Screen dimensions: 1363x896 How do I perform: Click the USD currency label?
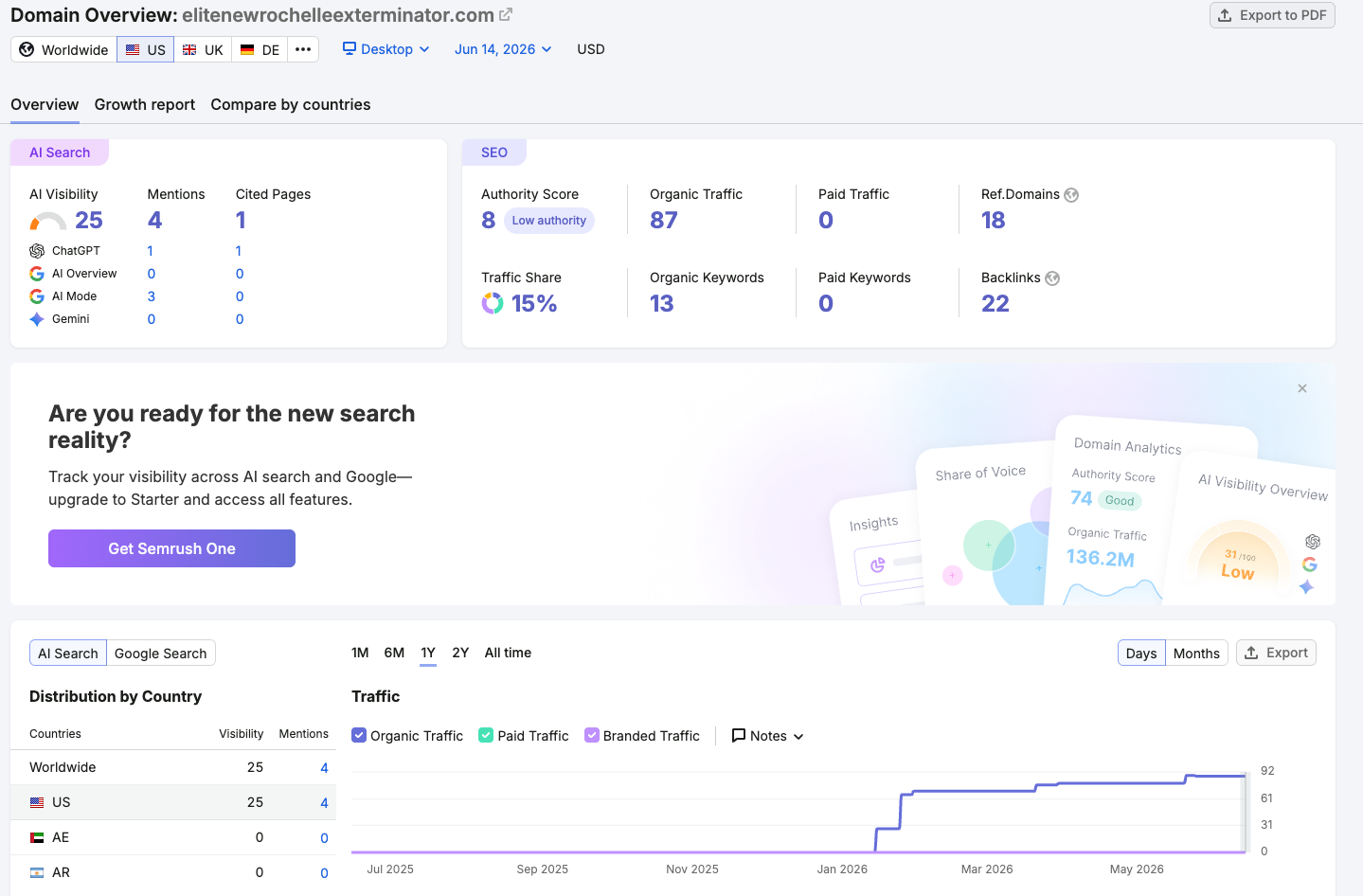click(x=591, y=49)
